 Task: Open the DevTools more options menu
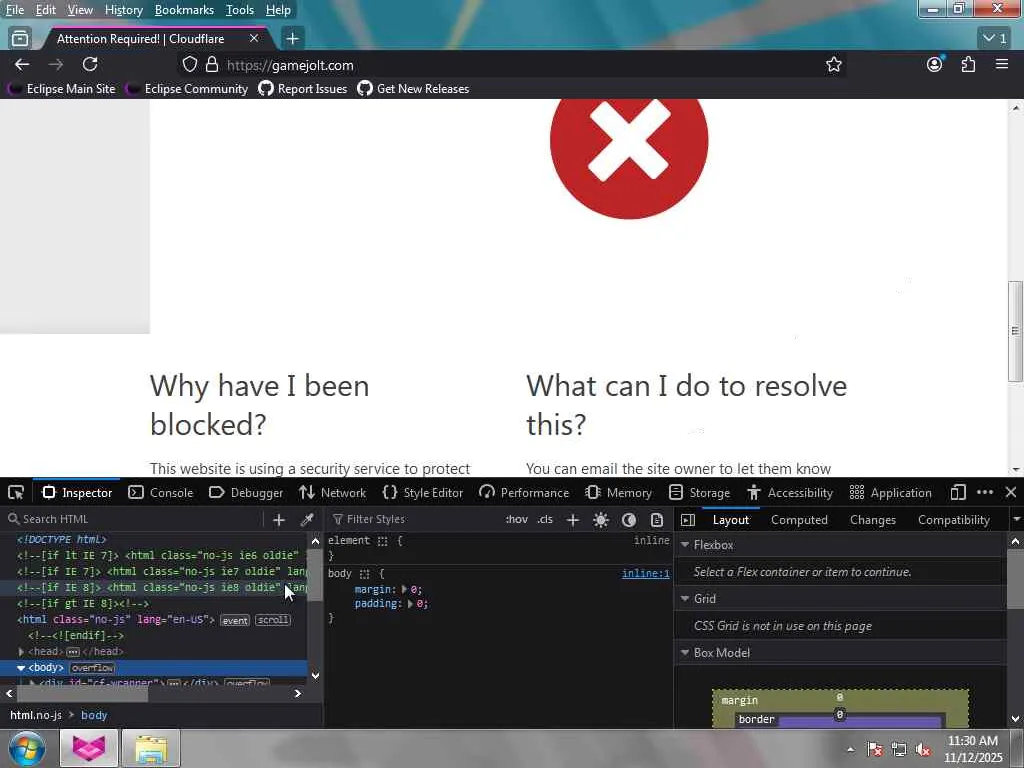985,492
